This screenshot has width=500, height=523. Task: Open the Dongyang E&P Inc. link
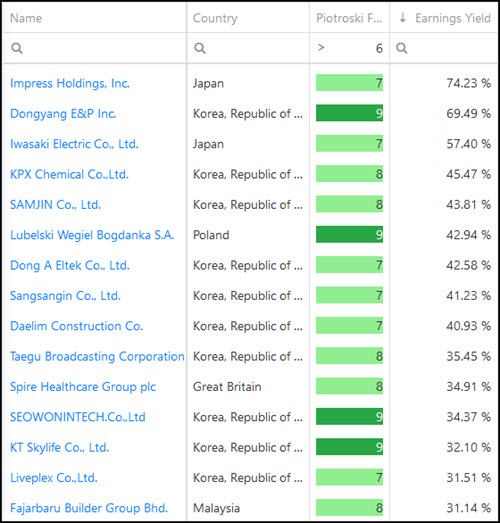pyautogui.click(x=63, y=114)
